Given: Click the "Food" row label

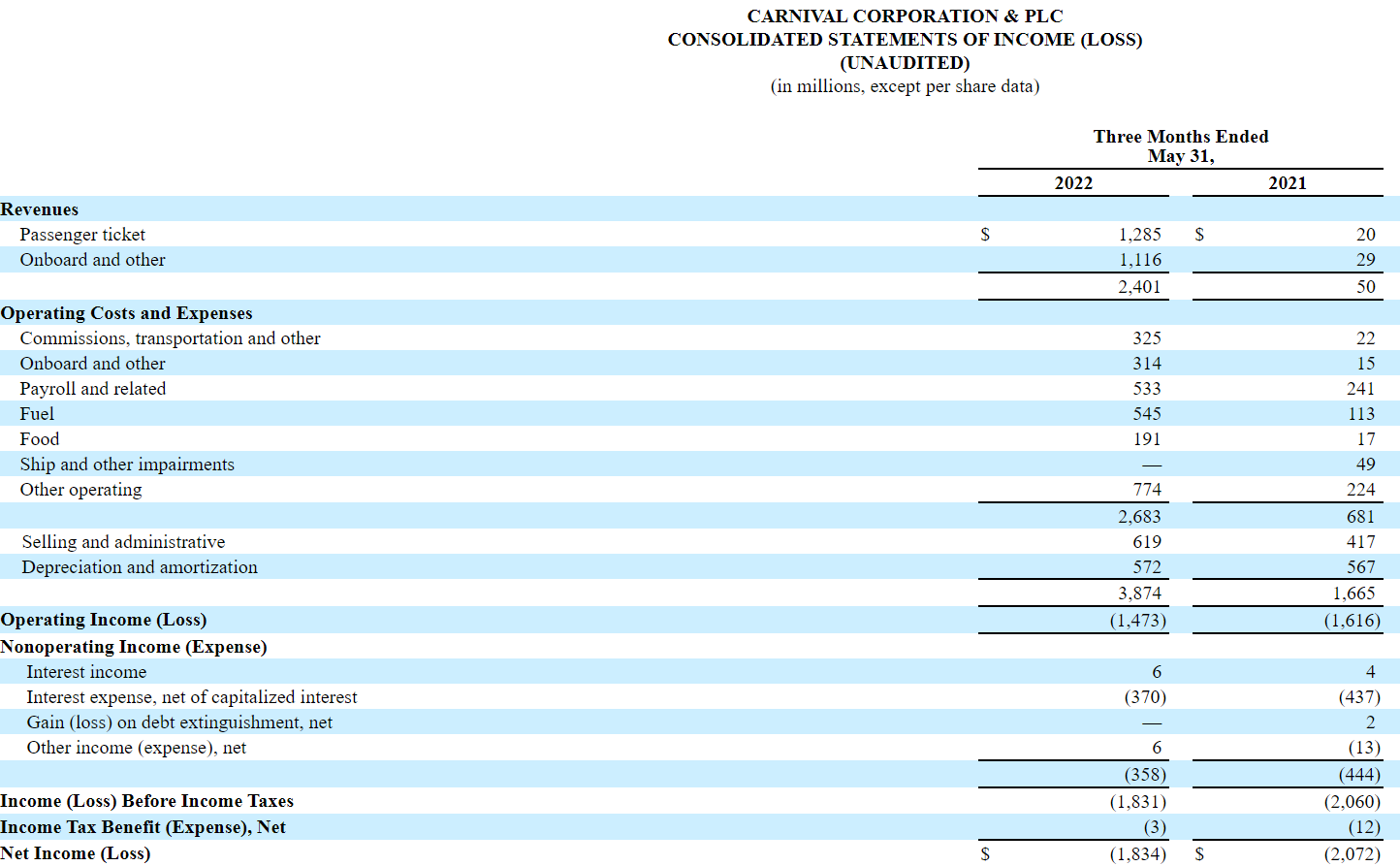Looking at the screenshot, I should [39, 439].
